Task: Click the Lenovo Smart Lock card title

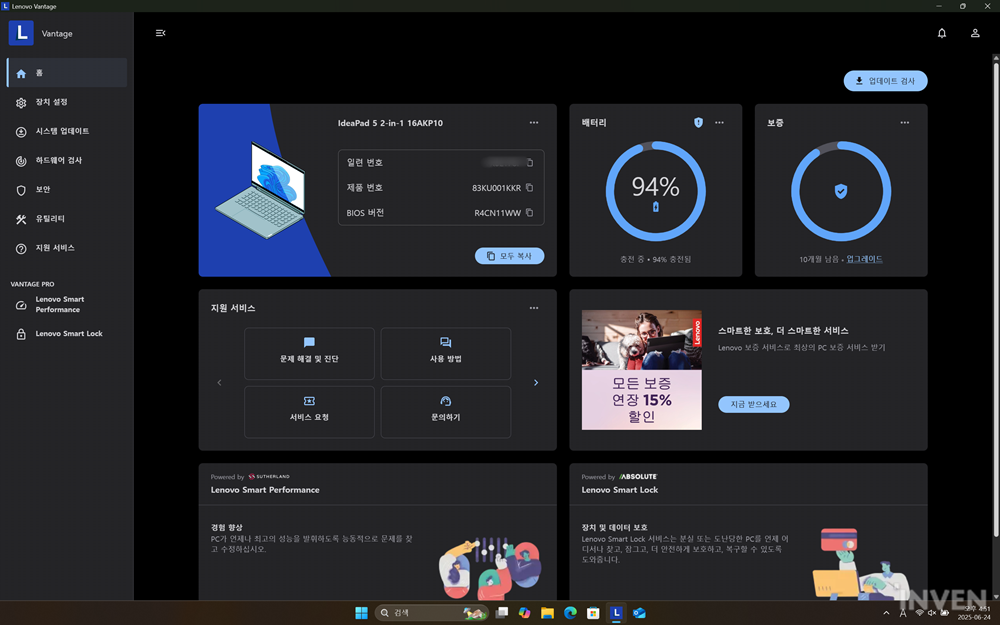Action: click(620, 490)
